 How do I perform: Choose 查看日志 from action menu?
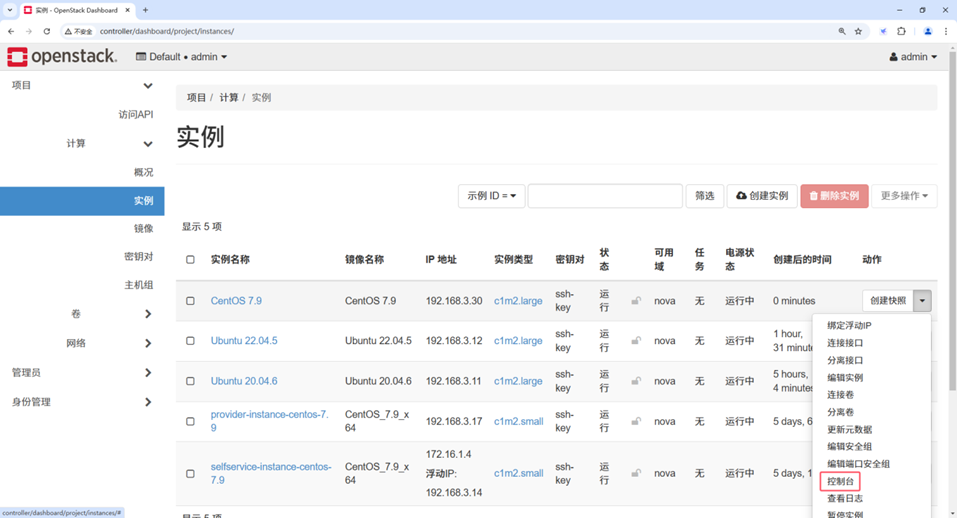[845, 498]
